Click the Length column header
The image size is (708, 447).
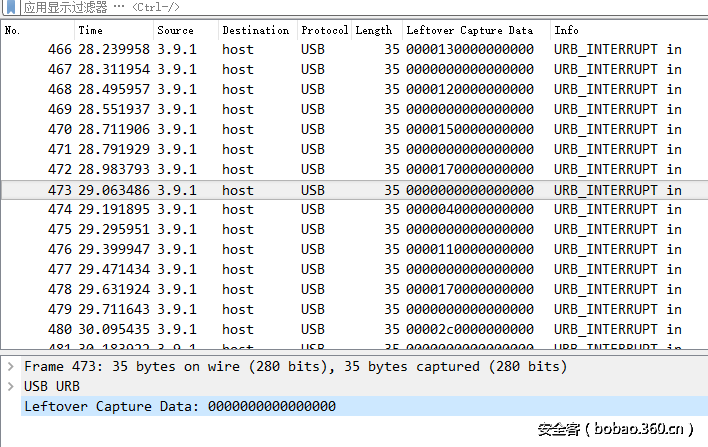point(373,30)
